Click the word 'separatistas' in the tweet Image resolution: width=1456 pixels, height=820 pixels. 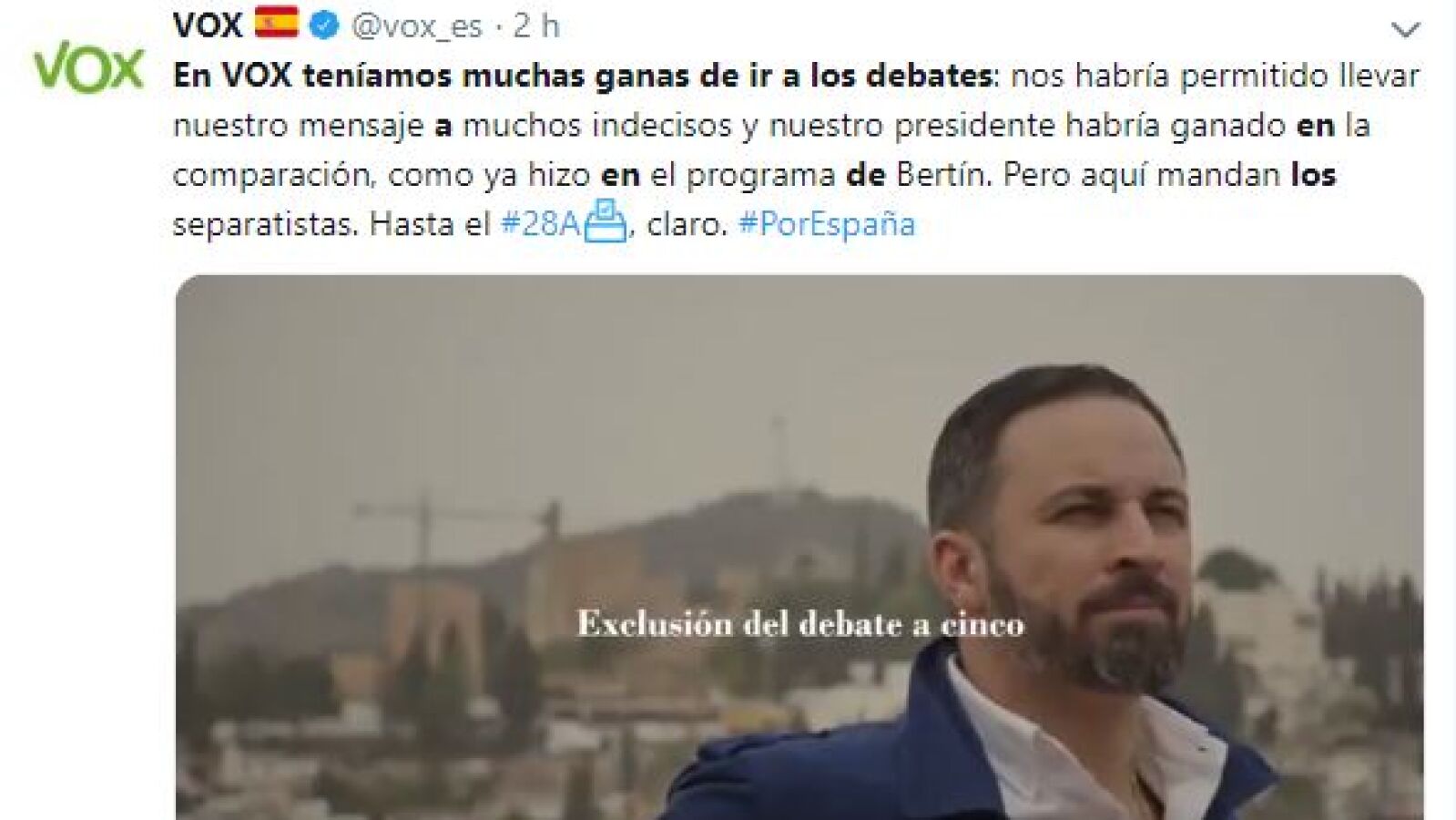coord(265,225)
